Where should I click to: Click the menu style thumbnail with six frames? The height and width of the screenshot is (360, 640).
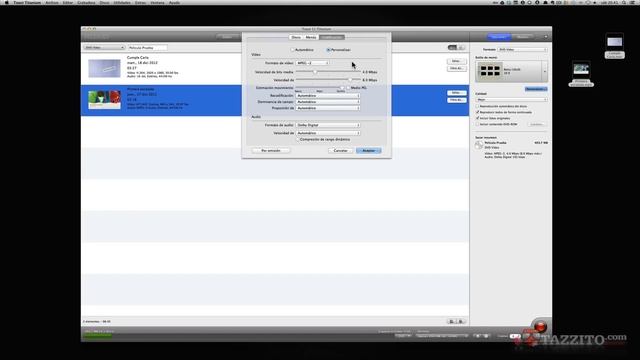coord(490,71)
